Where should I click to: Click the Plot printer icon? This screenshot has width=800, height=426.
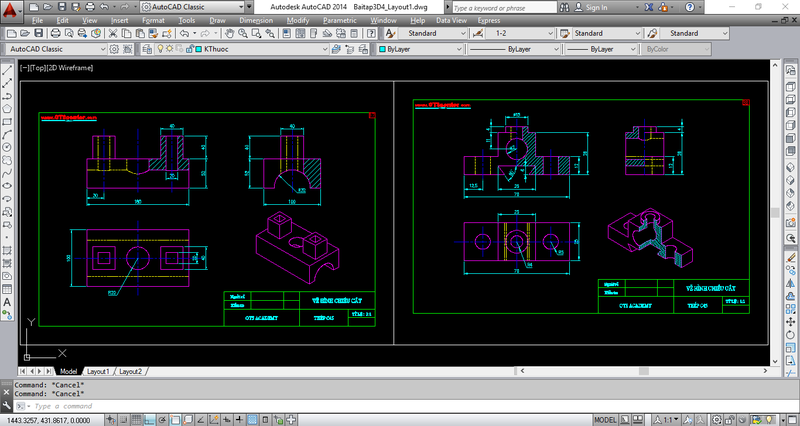click(x=56, y=34)
